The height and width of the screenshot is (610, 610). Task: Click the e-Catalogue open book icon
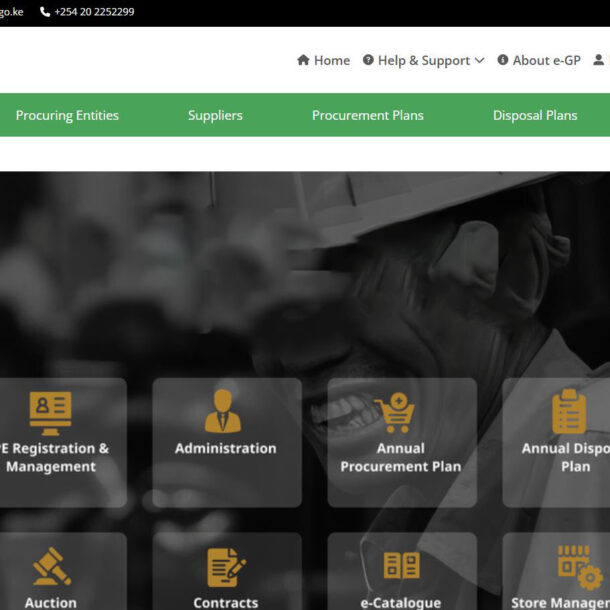[x=402, y=565]
